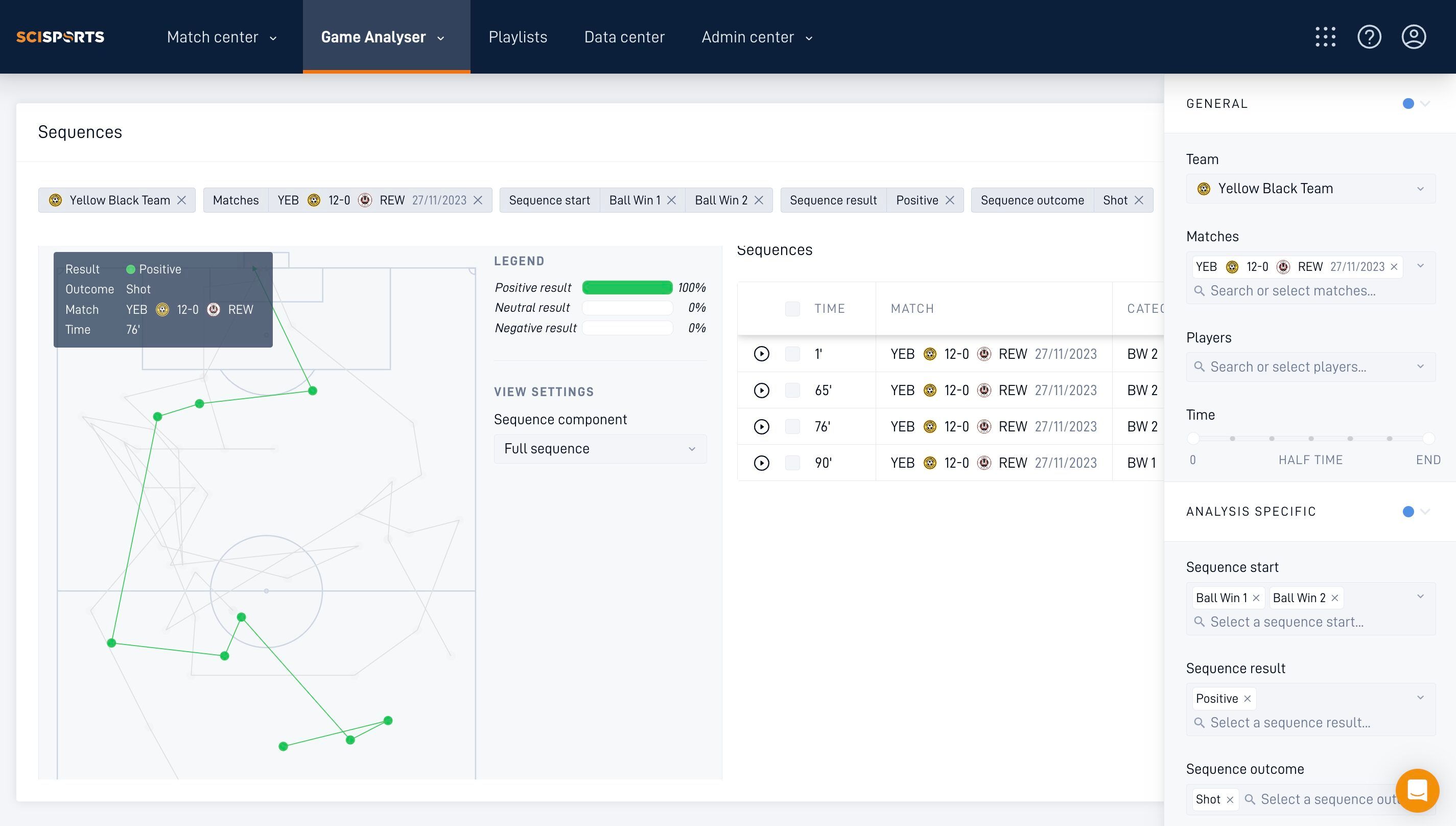Open the Match center menu

click(x=222, y=37)
